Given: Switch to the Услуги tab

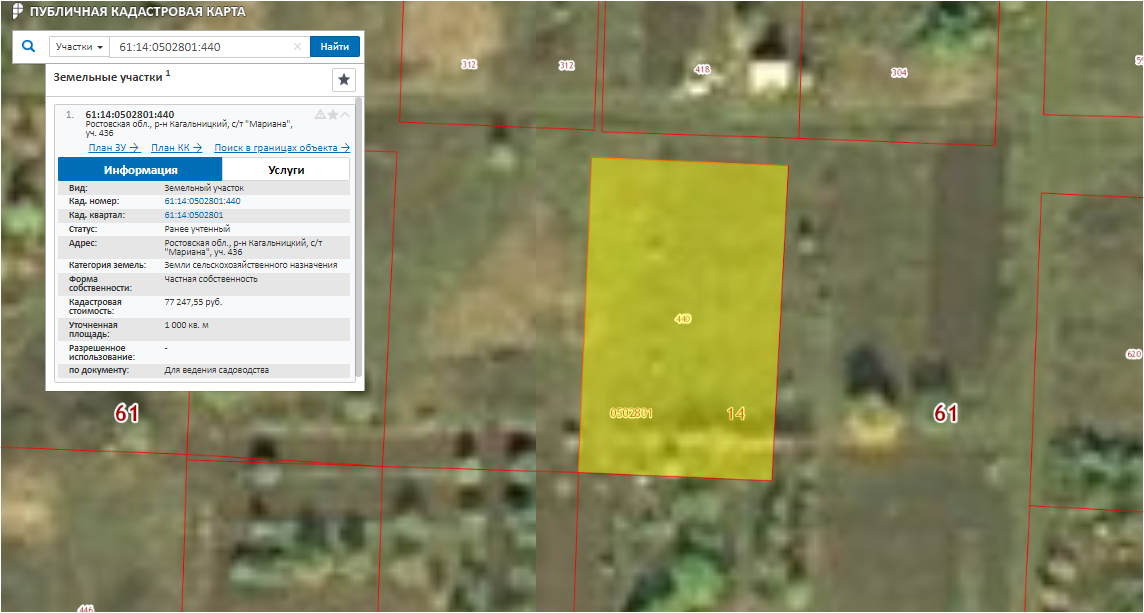Looking at the screenshot, I should tap(286, 170).
